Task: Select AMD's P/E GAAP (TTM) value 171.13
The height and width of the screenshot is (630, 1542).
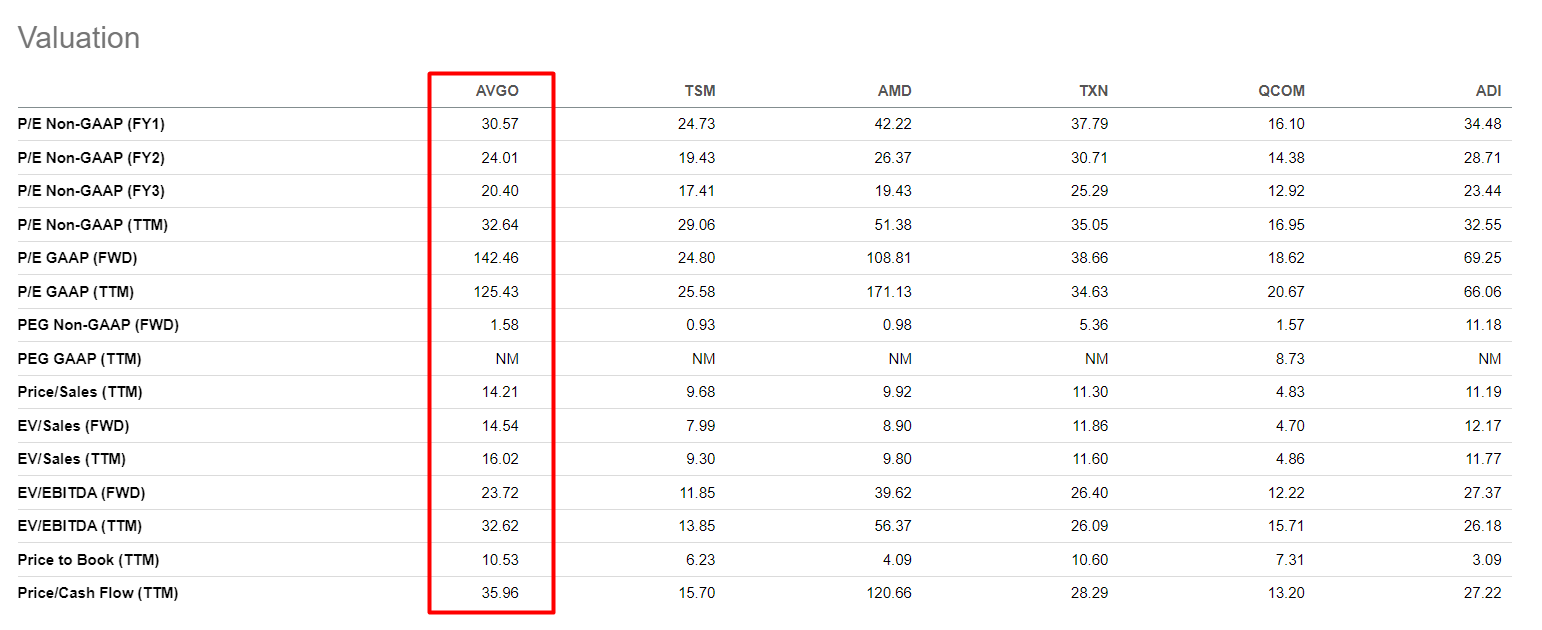Action: click(889, 292)
